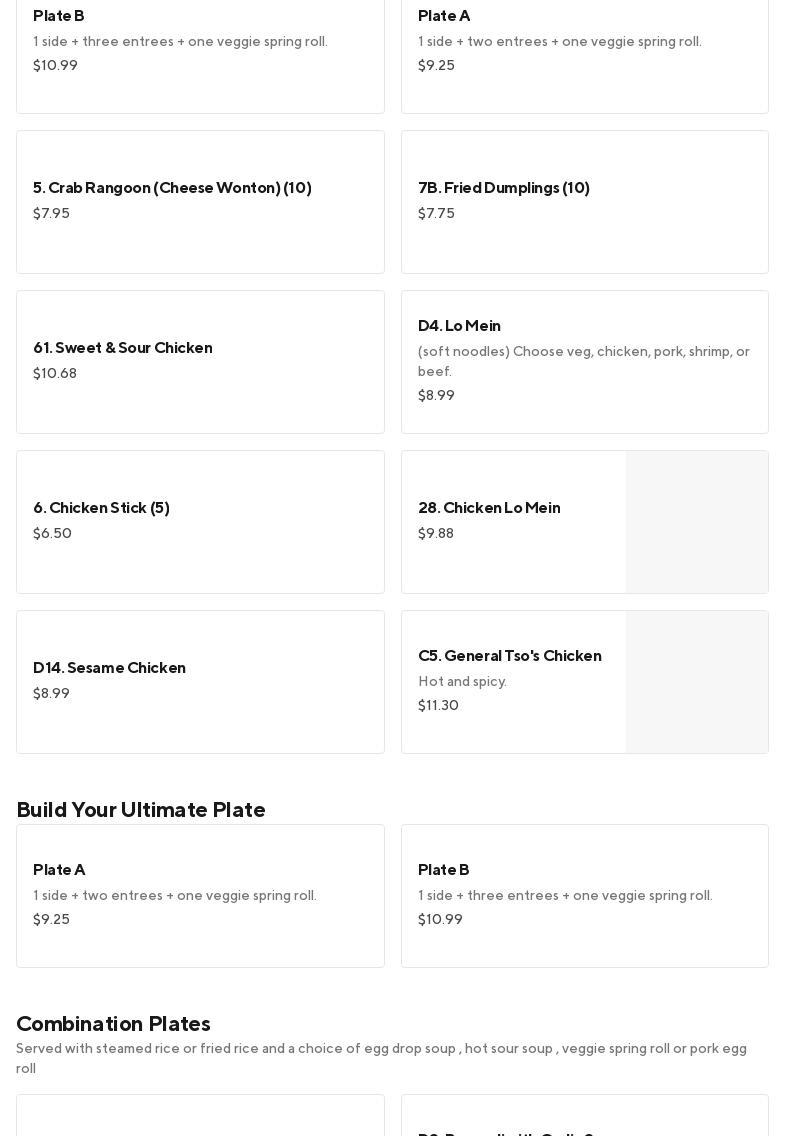
Task: Click the Chicken Lo Mein image placeholder
Action: click(697, 522)
